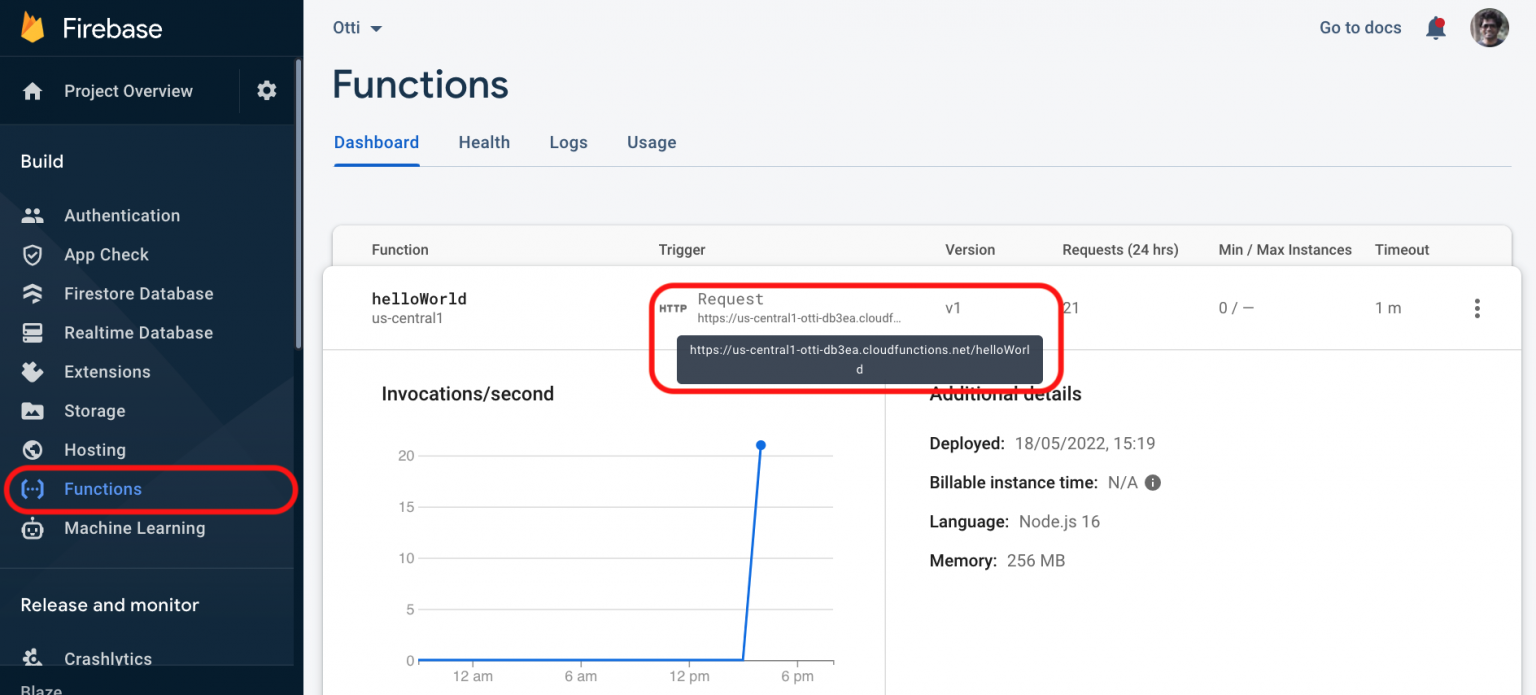Image resolution: width=1536 pixels, height=695 pixels.
Task: Click the App Check shield icon
Action: 33,254
